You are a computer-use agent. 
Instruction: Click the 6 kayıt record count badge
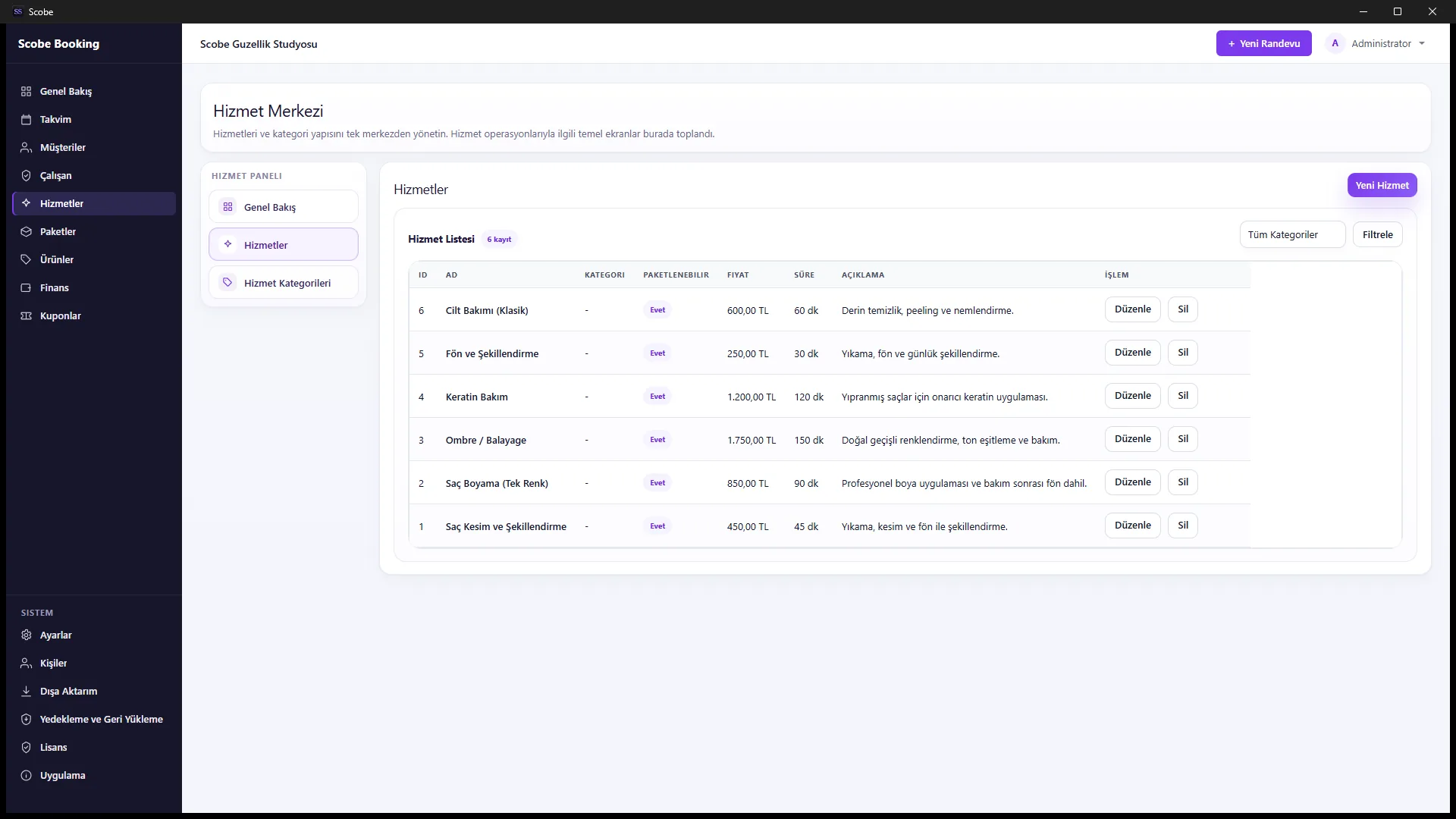tap(499, 239)
